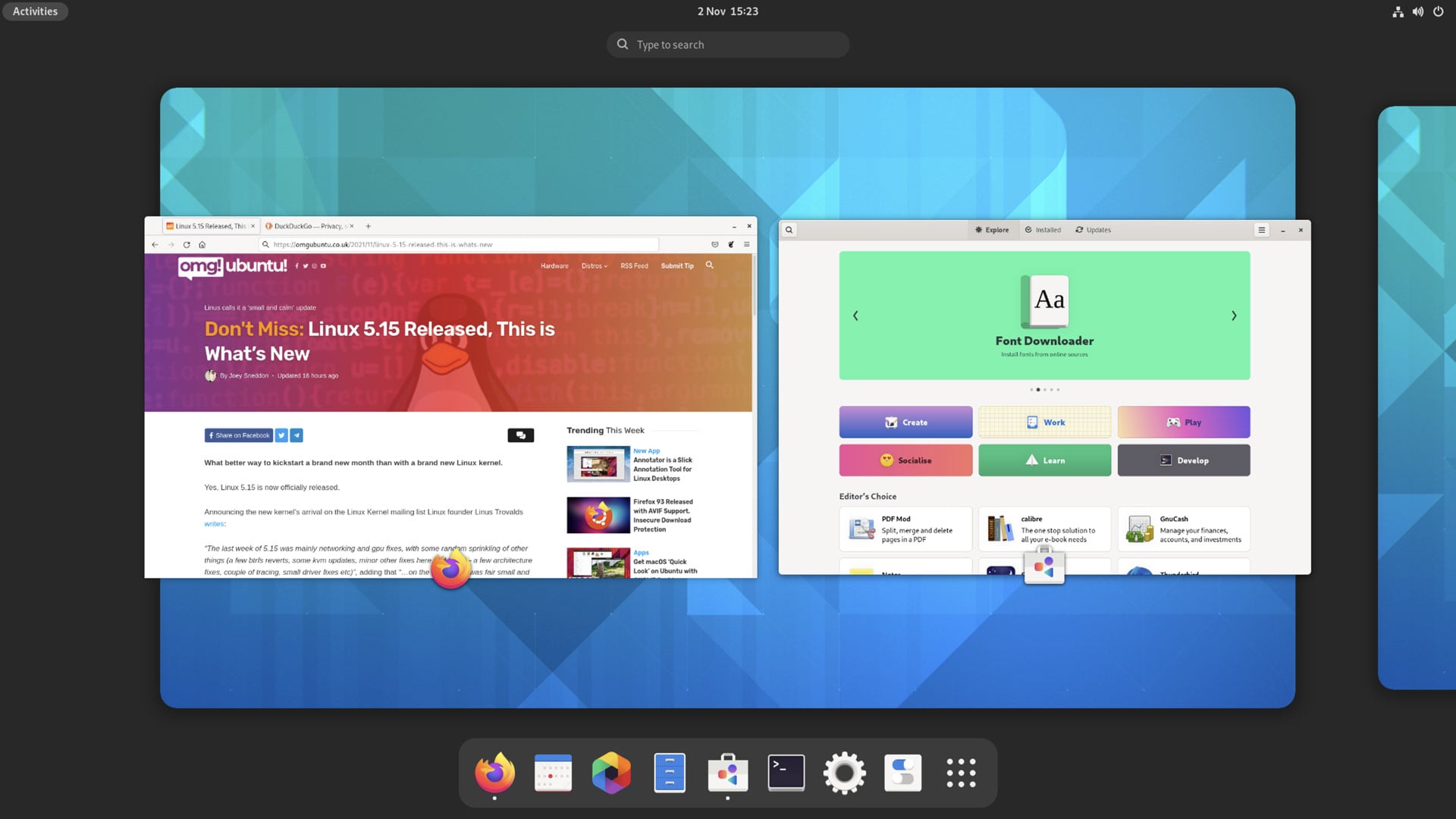Click the Develop category button in Software
Screen dimensions: 1456x819
(x=1183, y=459)
